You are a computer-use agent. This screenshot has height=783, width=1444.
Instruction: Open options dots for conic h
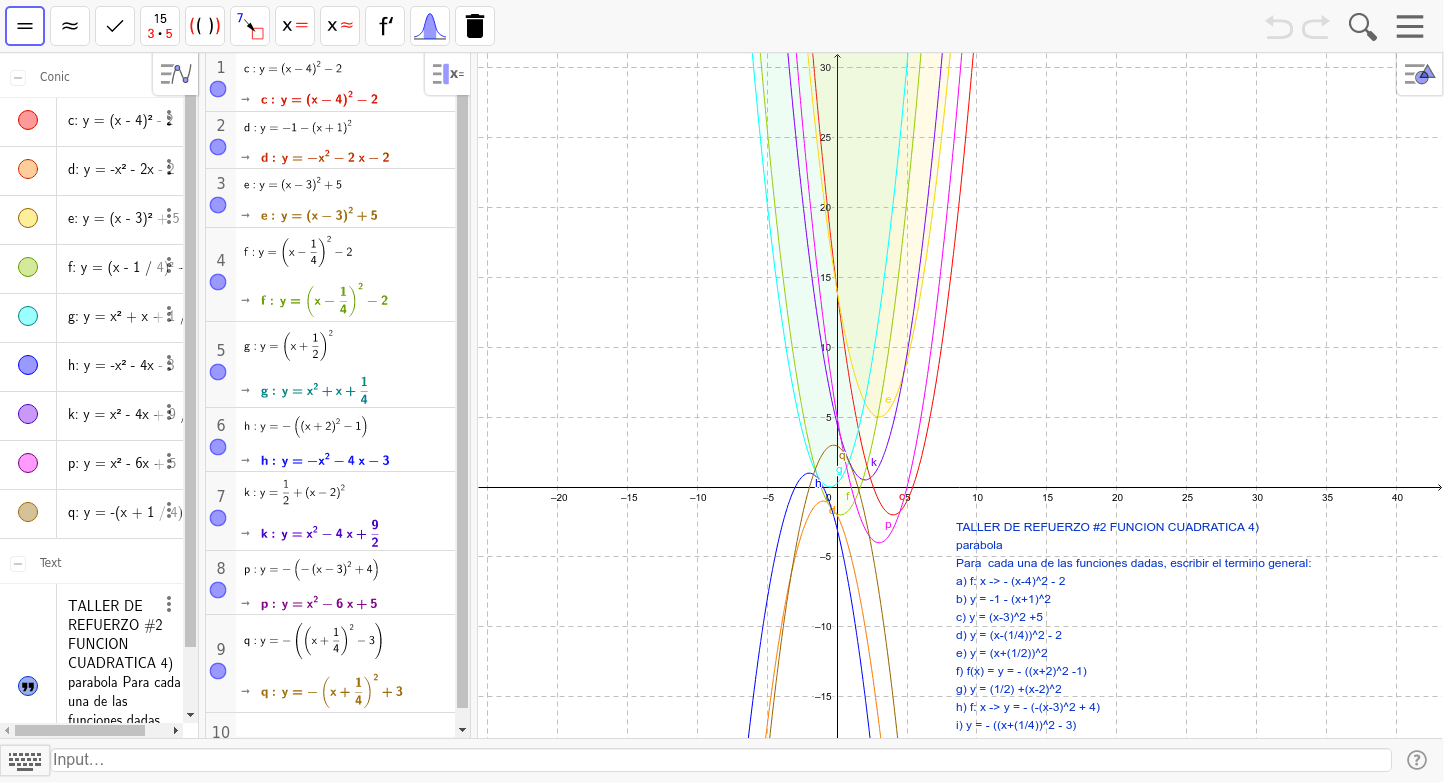[169, 365]
